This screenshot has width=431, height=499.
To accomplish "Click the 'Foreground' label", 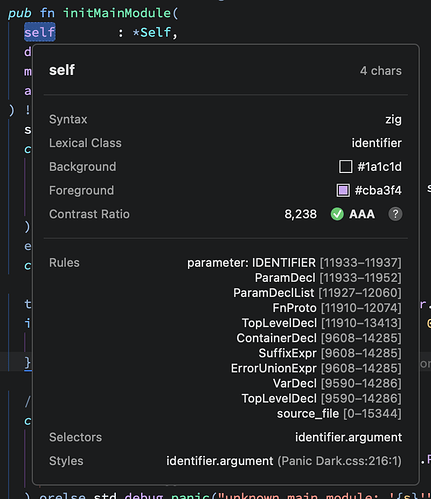I will (81, 190).
